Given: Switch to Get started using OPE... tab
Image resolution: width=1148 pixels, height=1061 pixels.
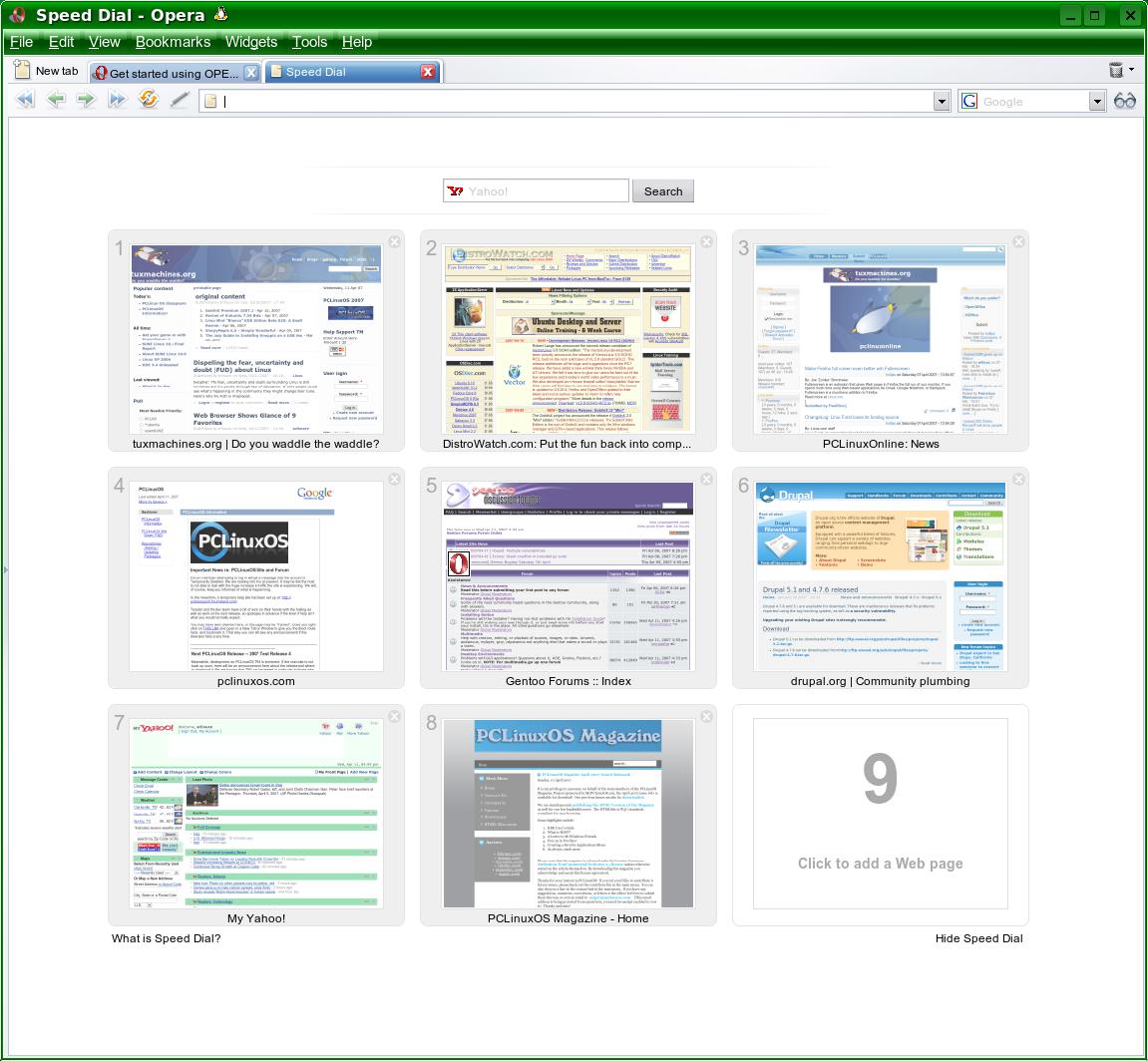Looking at the screenshot, I should pos(175,73).
